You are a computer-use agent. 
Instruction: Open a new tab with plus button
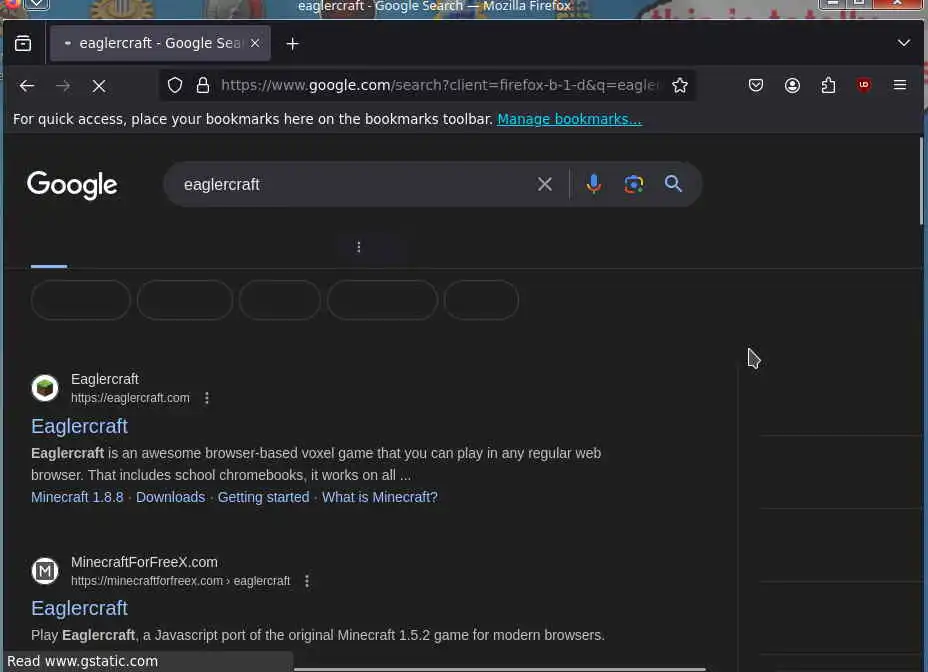(x=292, y=44)
